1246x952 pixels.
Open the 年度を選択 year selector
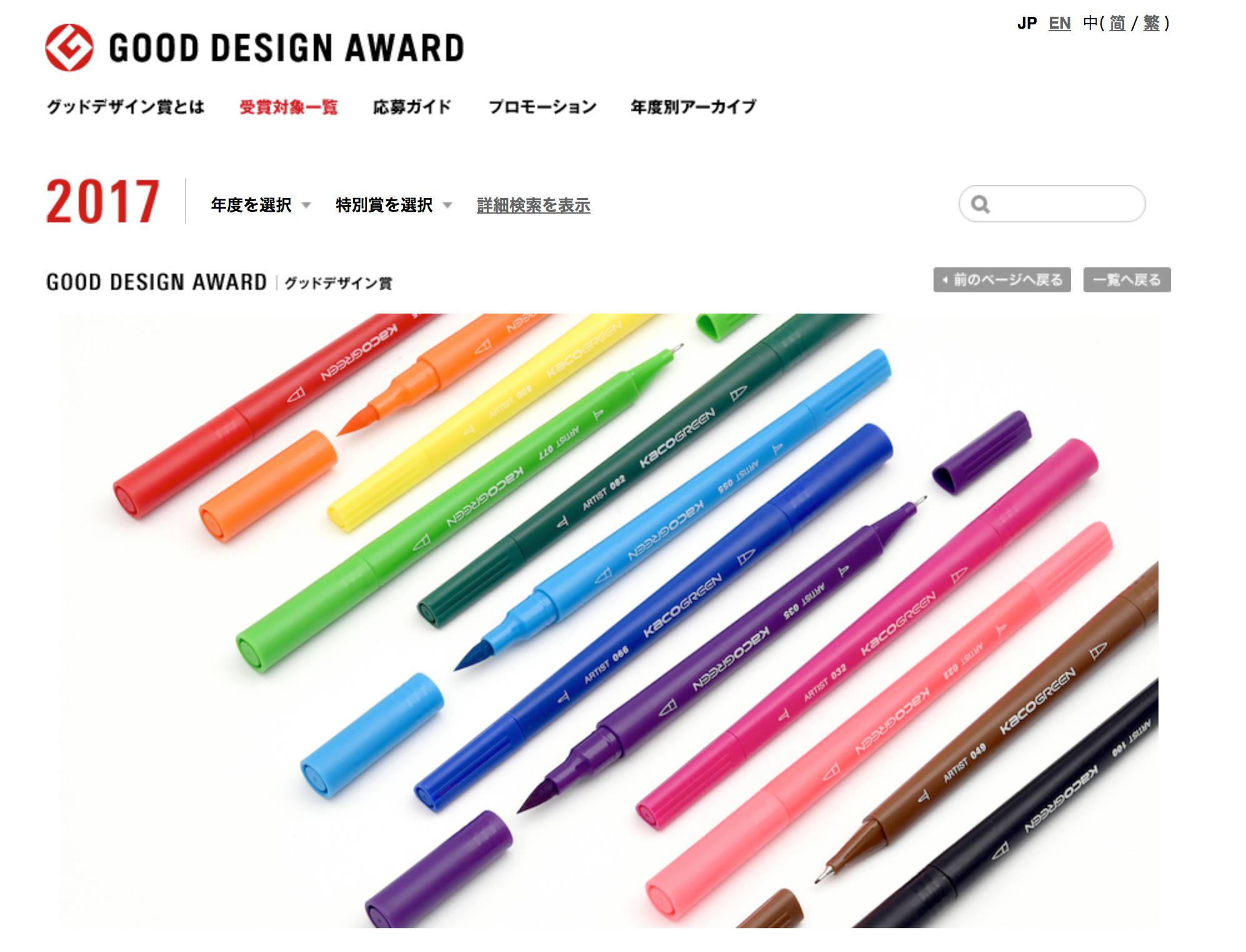coord(261,205)
